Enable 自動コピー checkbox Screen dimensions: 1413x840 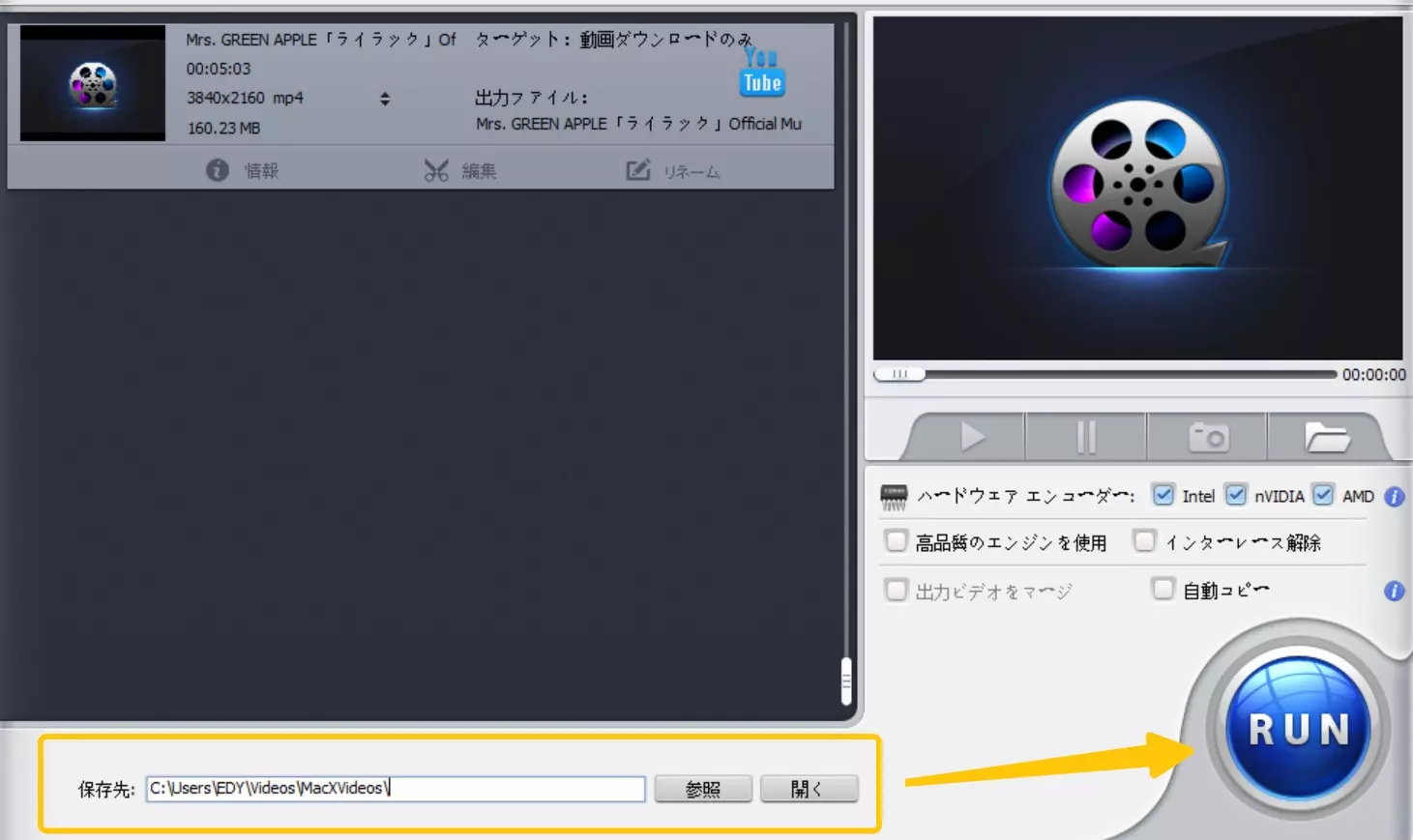pyautogui.click(x=1163, y=588)
